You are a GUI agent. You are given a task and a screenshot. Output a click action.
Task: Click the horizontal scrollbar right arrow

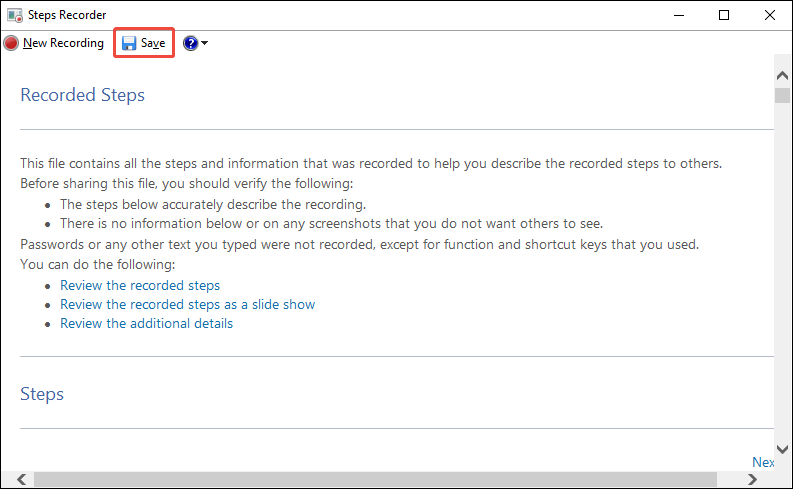point(753,479)
